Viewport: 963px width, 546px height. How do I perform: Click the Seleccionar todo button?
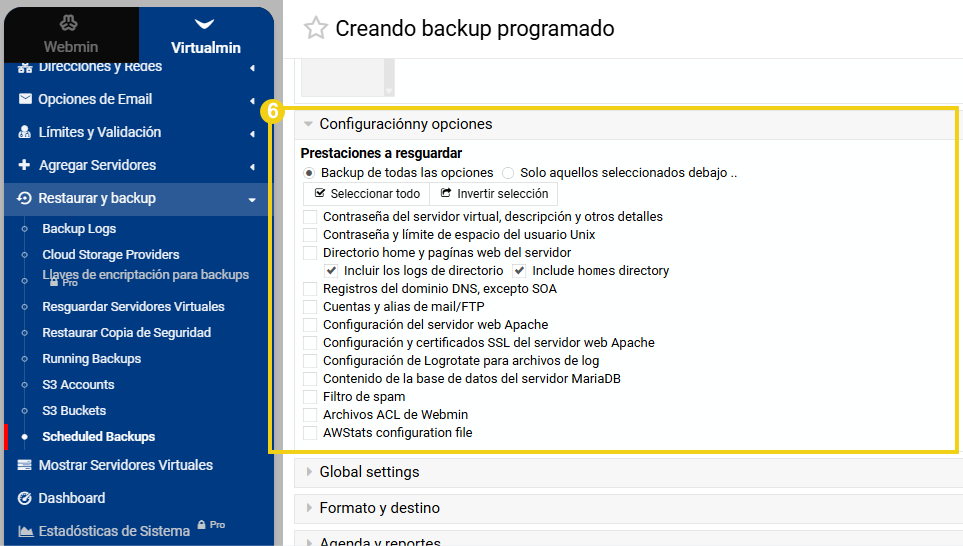367,194
